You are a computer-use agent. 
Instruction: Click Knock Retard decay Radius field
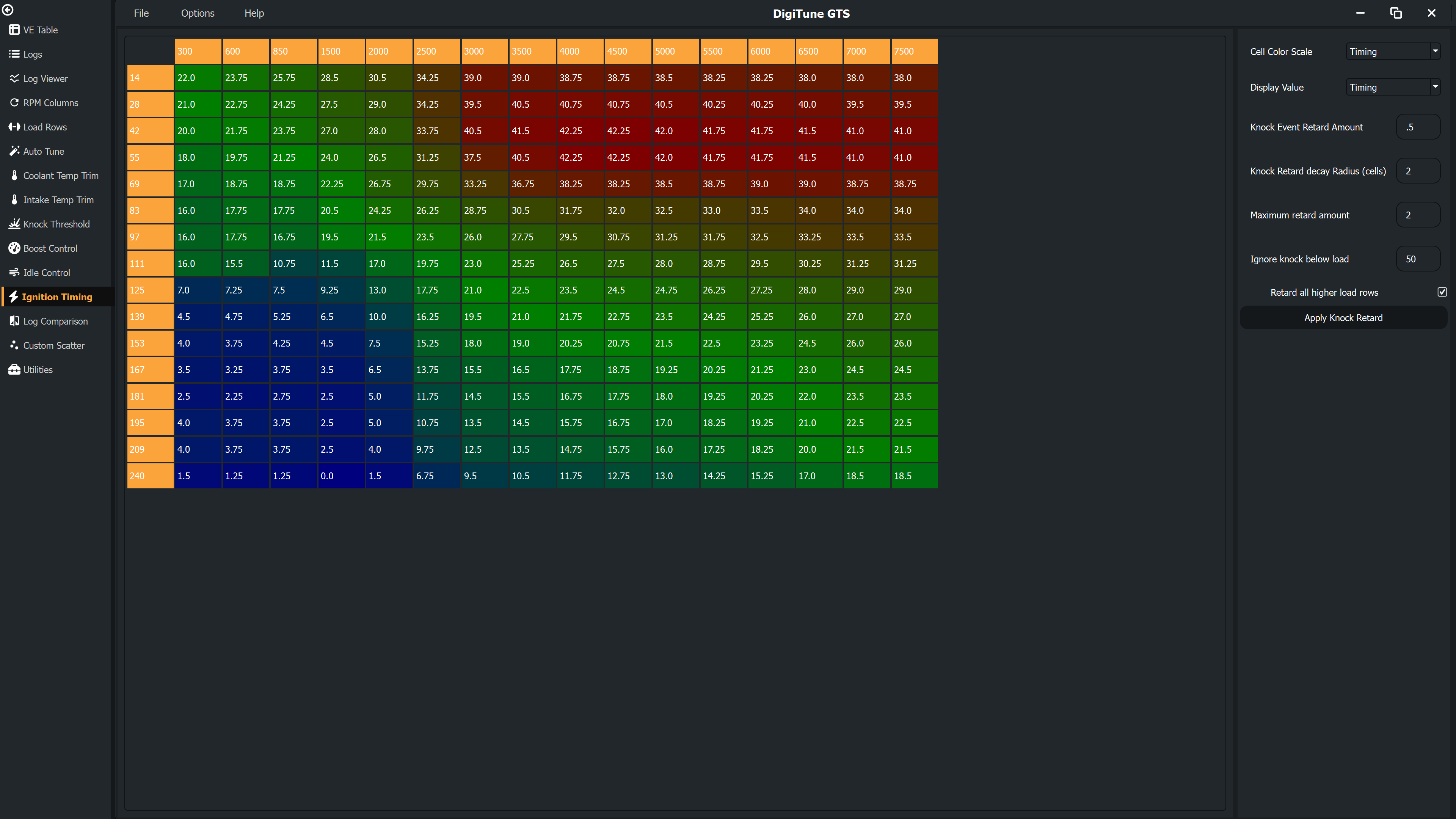(1418, 171)
